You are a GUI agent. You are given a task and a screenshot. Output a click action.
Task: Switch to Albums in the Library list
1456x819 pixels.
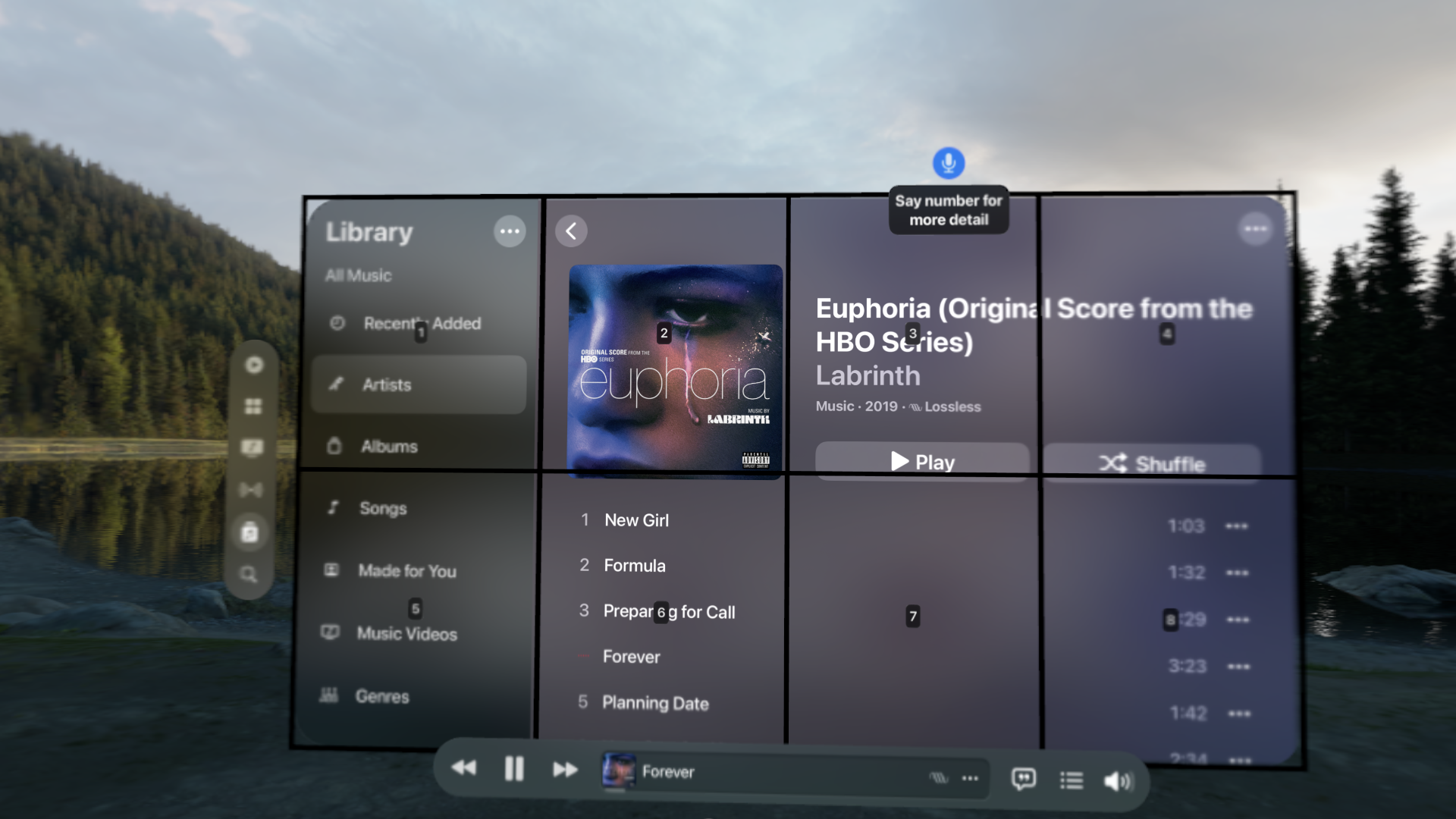418,447
